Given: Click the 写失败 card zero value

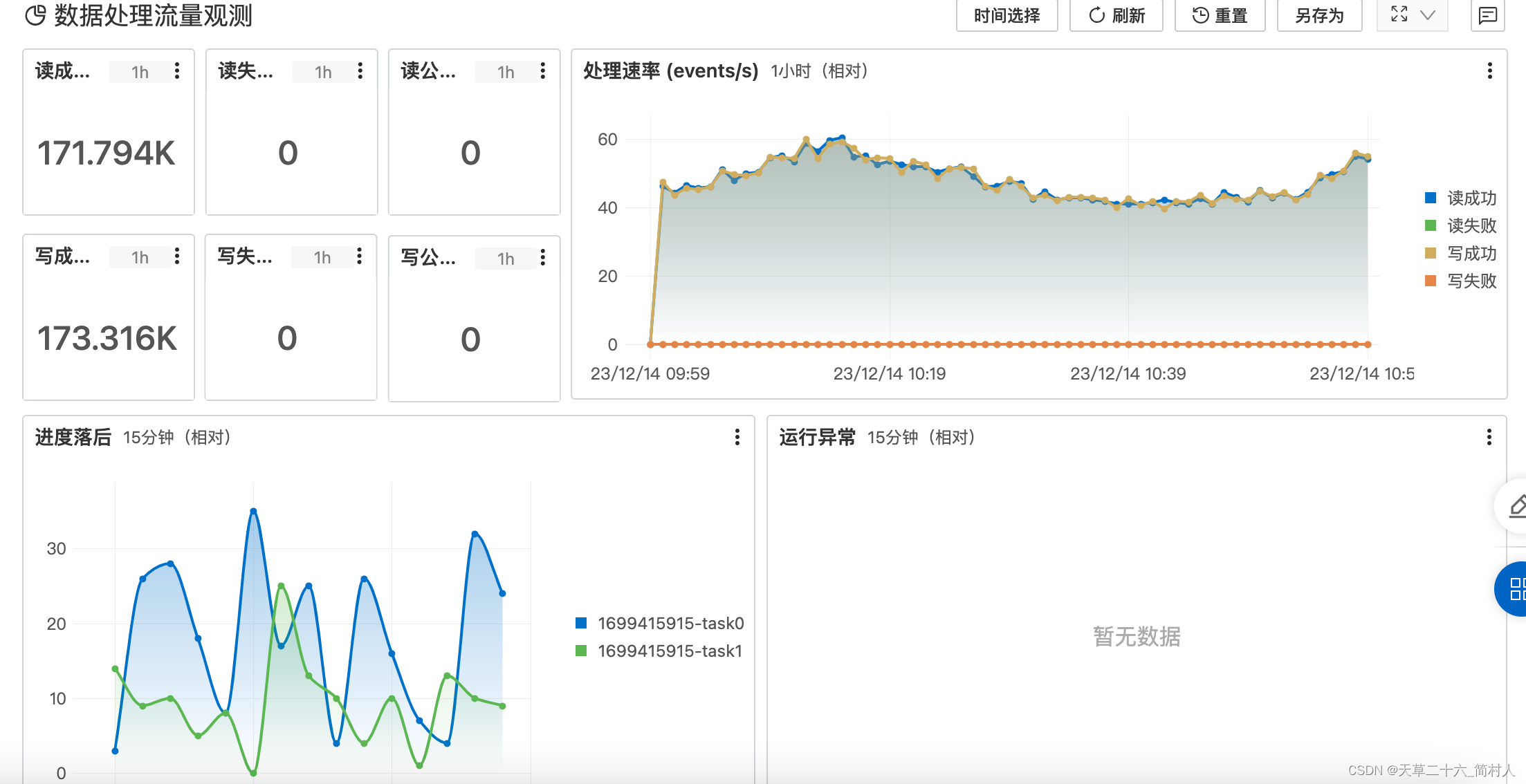Looking at the screenshot, I should (287, 339).
